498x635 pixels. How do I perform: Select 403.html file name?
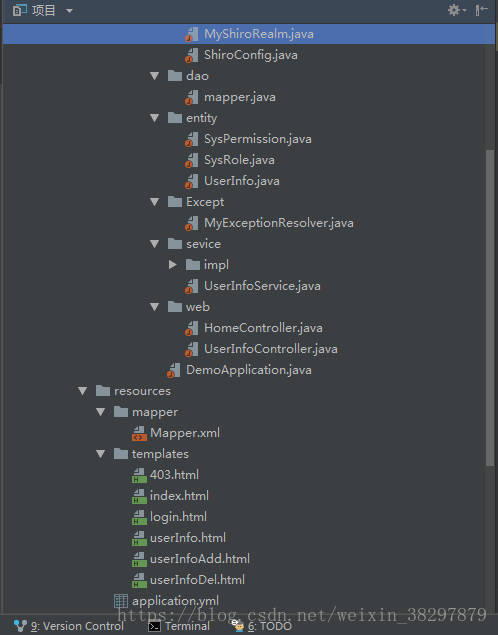coord(175,475)
